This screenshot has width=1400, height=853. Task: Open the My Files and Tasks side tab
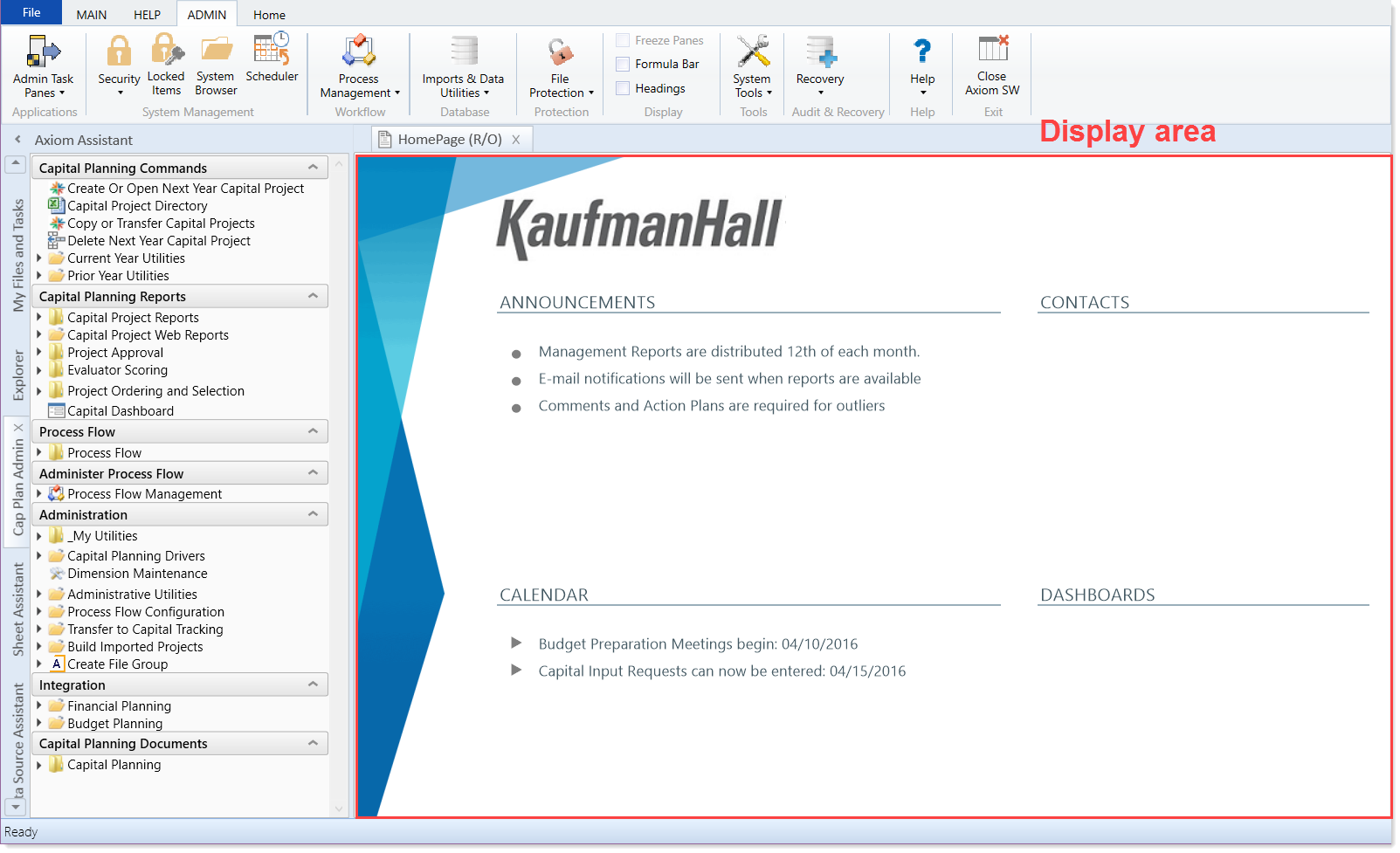pyautogui.click(x=18, y=255)
